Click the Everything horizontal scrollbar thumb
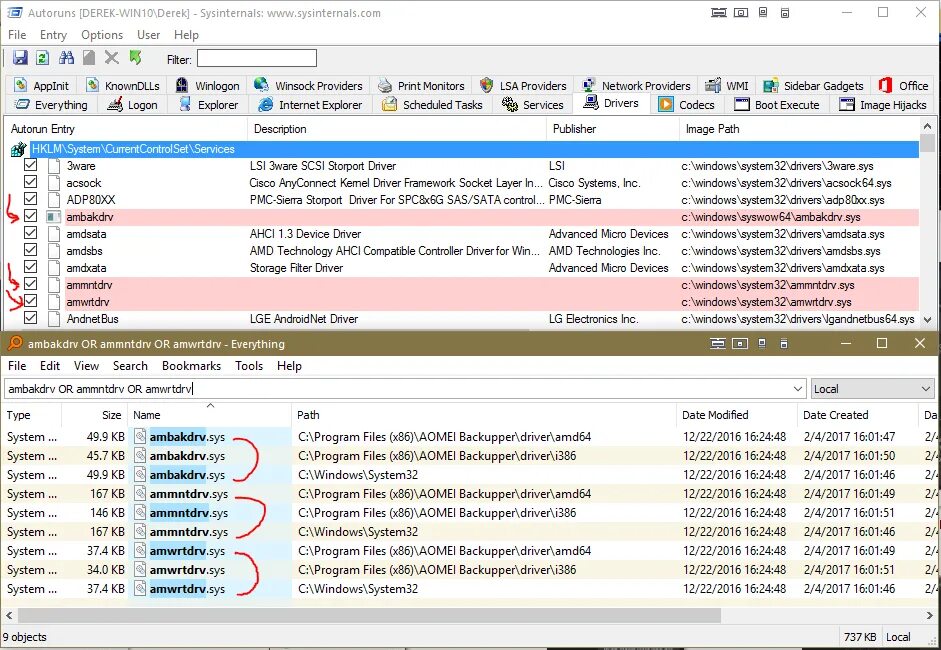The image size is (941, 650). [x=369, y=615]
